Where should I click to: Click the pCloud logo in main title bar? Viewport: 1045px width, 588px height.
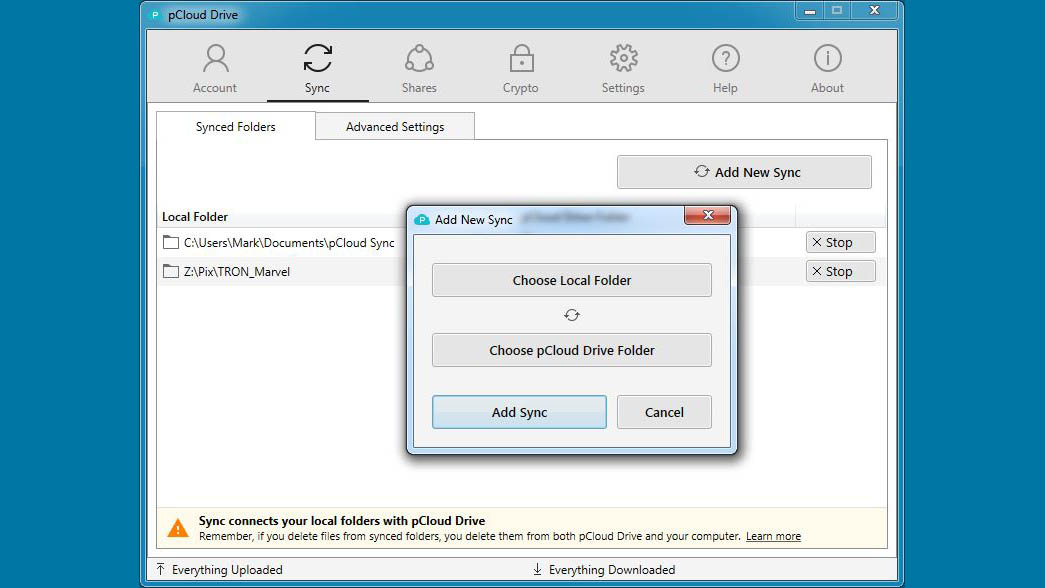155,15
